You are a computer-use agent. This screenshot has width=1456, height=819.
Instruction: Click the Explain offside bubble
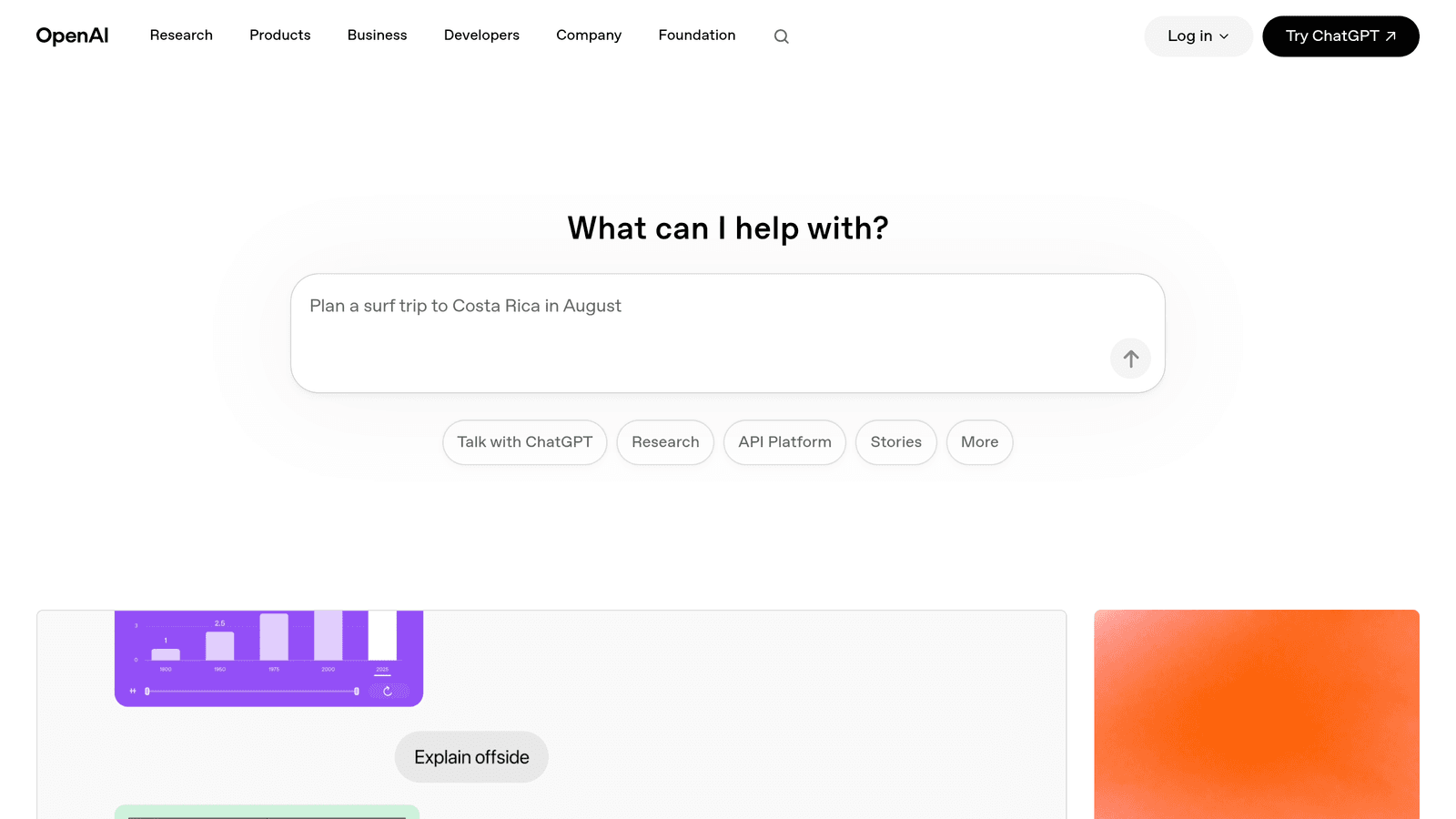click(x=471, y=757)
